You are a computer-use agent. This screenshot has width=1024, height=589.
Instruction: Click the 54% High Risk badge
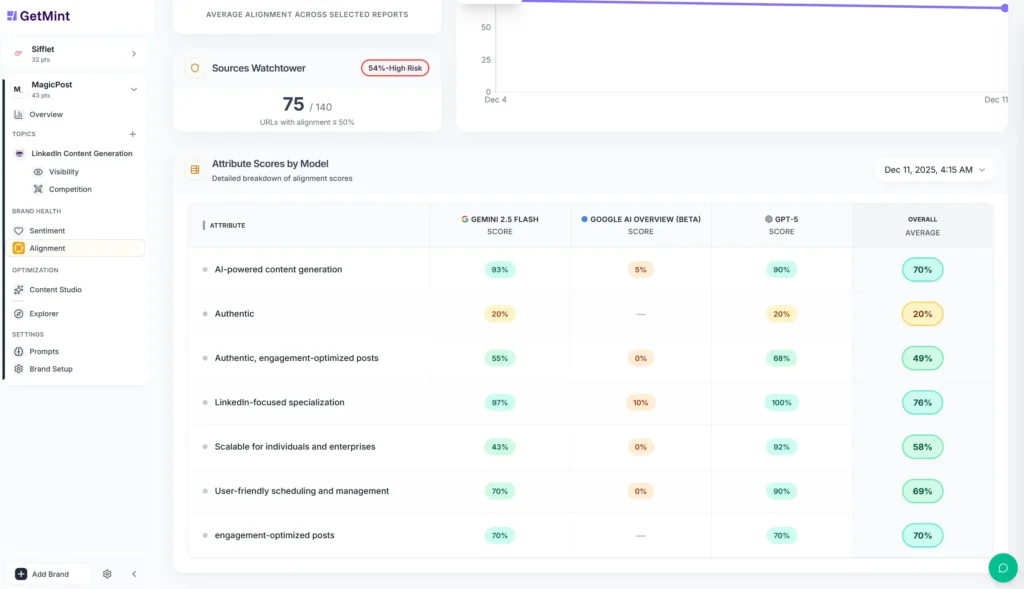coord(394,67)
